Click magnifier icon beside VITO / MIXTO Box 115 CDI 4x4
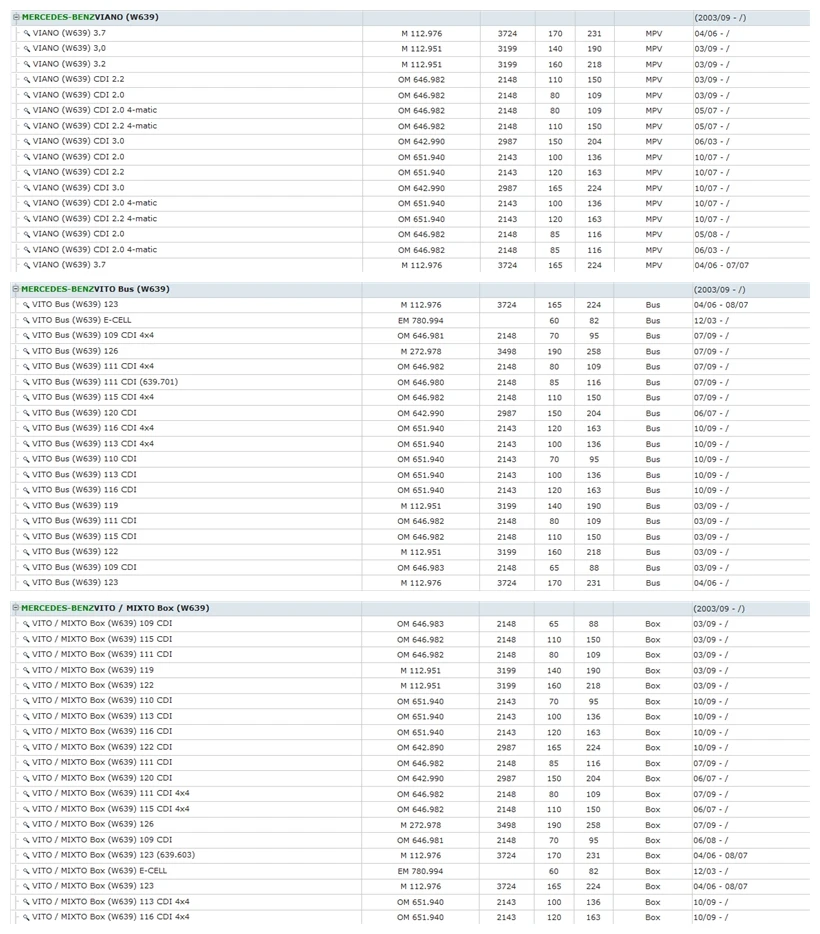This screenshot has width=820, height=934. 26,810
